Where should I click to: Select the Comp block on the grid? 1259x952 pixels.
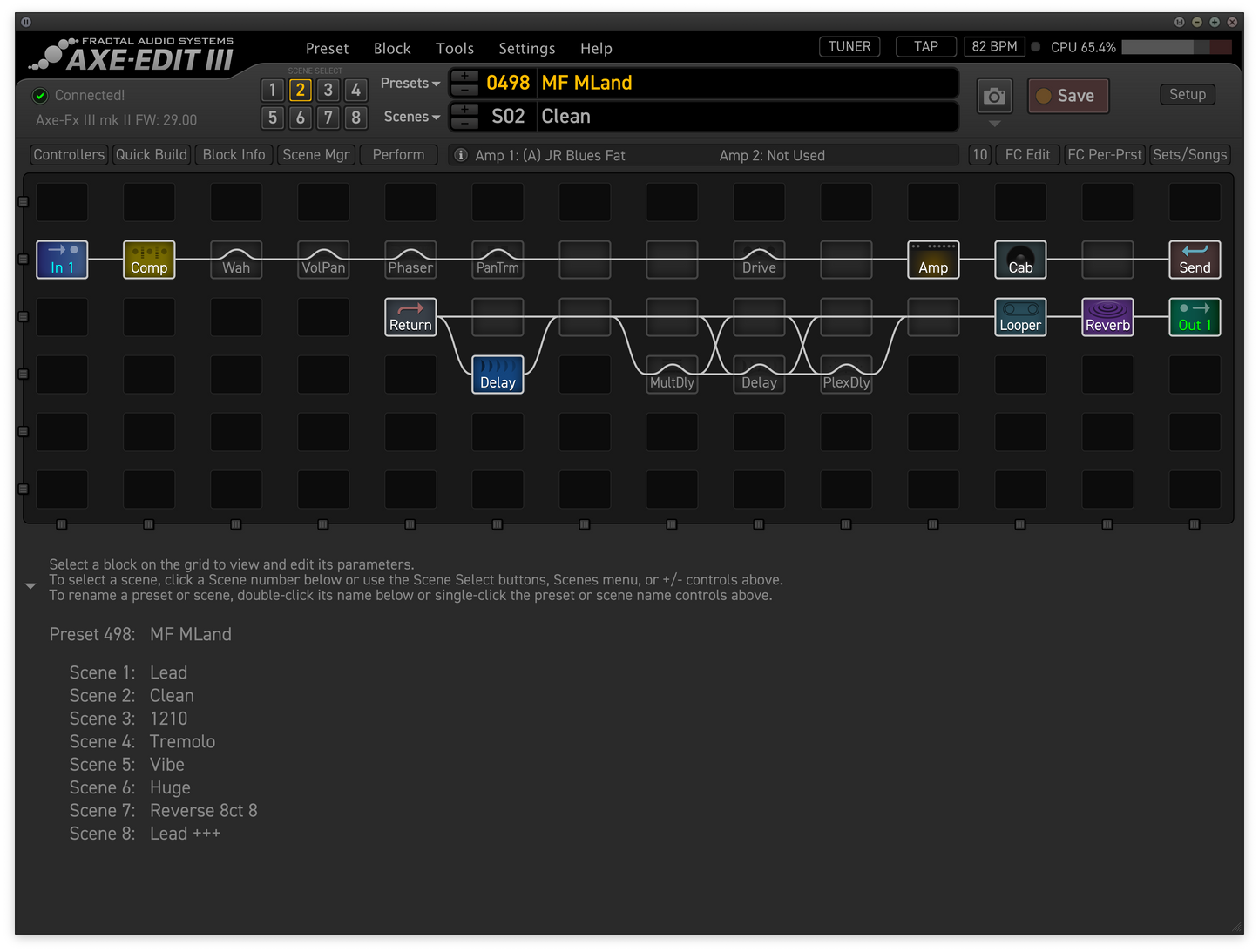[148, 259]
